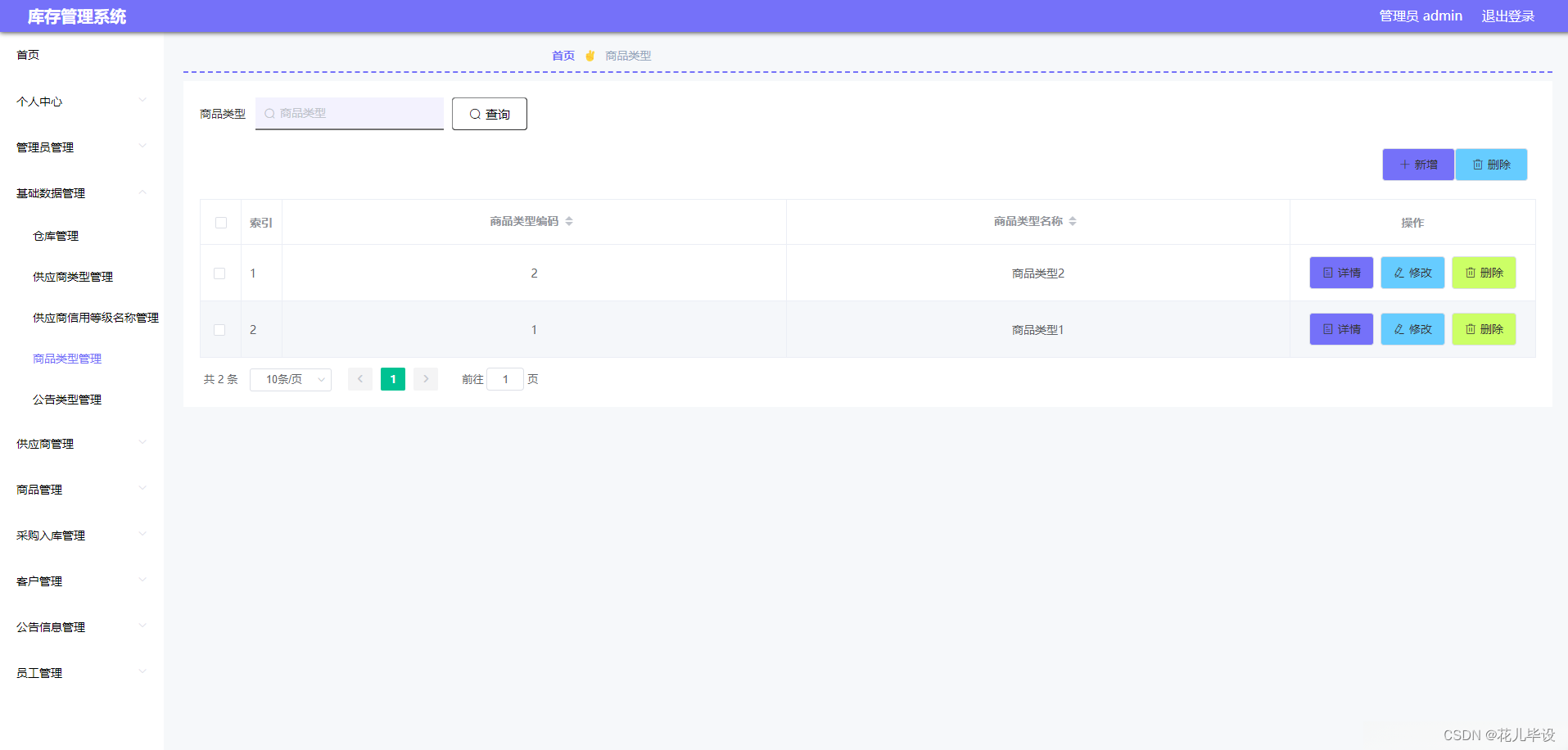
Task: Collapse the 基础数据管理 sidebar menu
Action: click(x=82, y=193)
